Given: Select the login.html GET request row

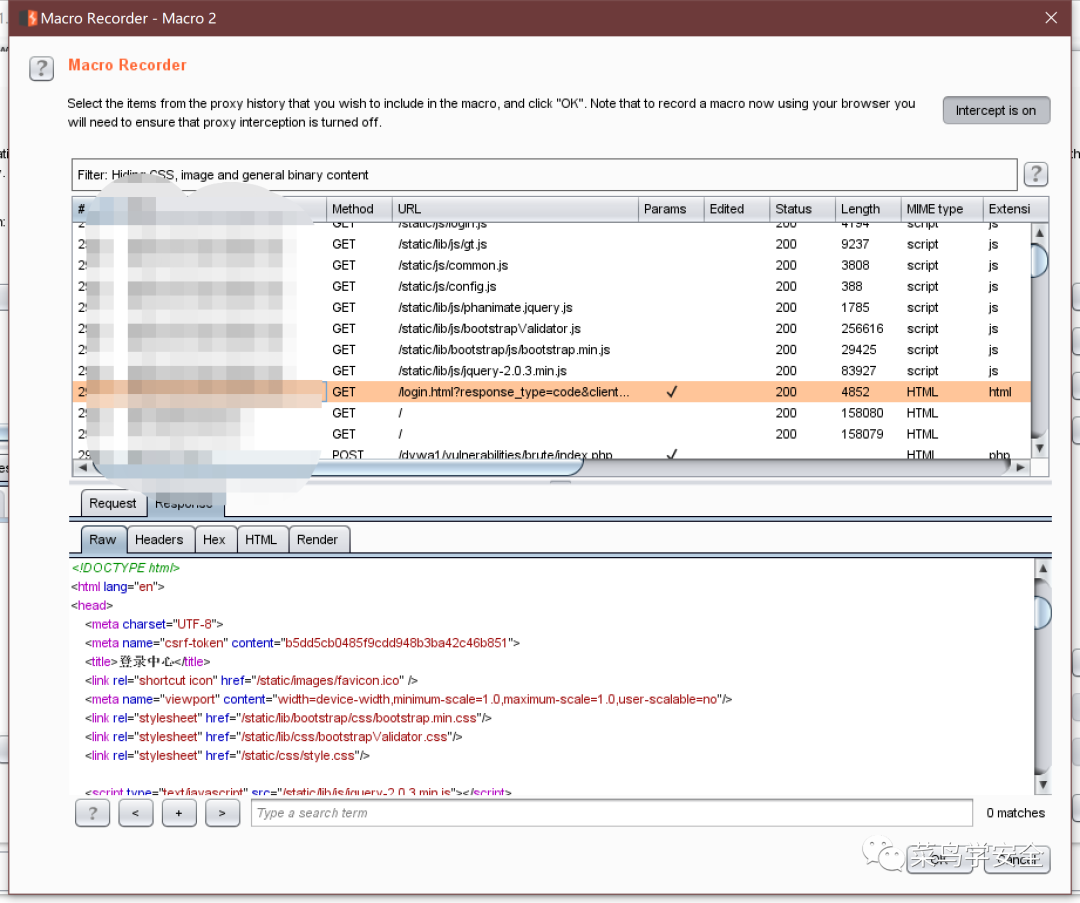Looking at the screenshot, I should pyautogui.click(x=514, y=392).
